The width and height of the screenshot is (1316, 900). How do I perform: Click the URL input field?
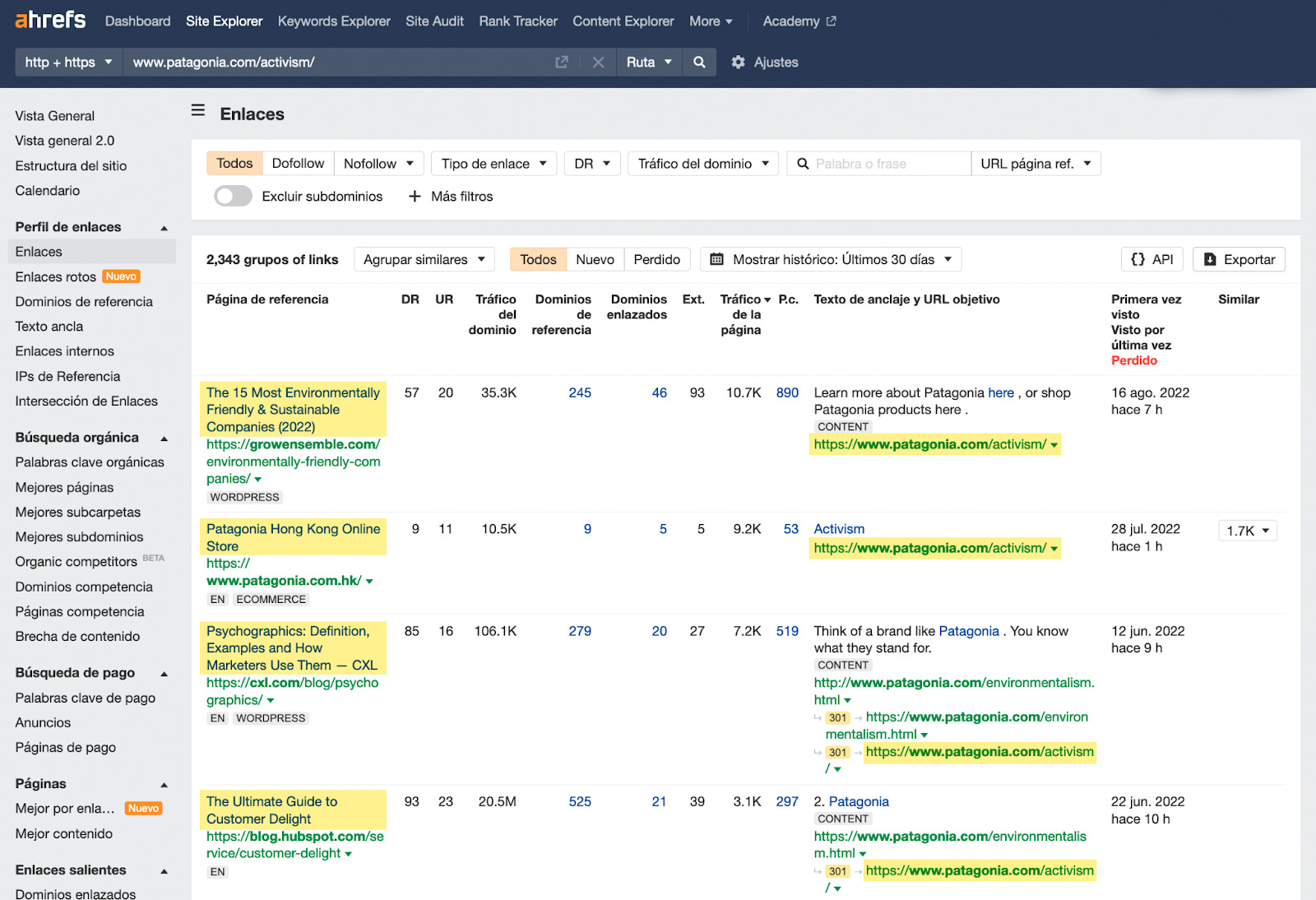(337, 62)
